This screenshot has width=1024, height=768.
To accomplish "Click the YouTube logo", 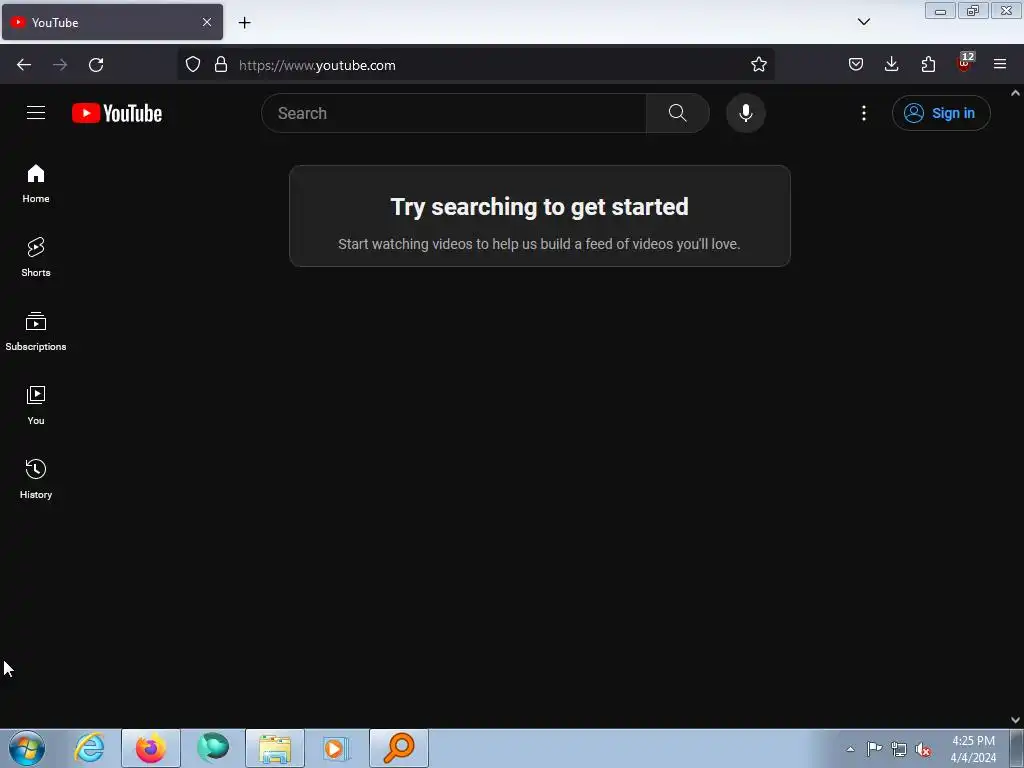I will tap(117, 113).
